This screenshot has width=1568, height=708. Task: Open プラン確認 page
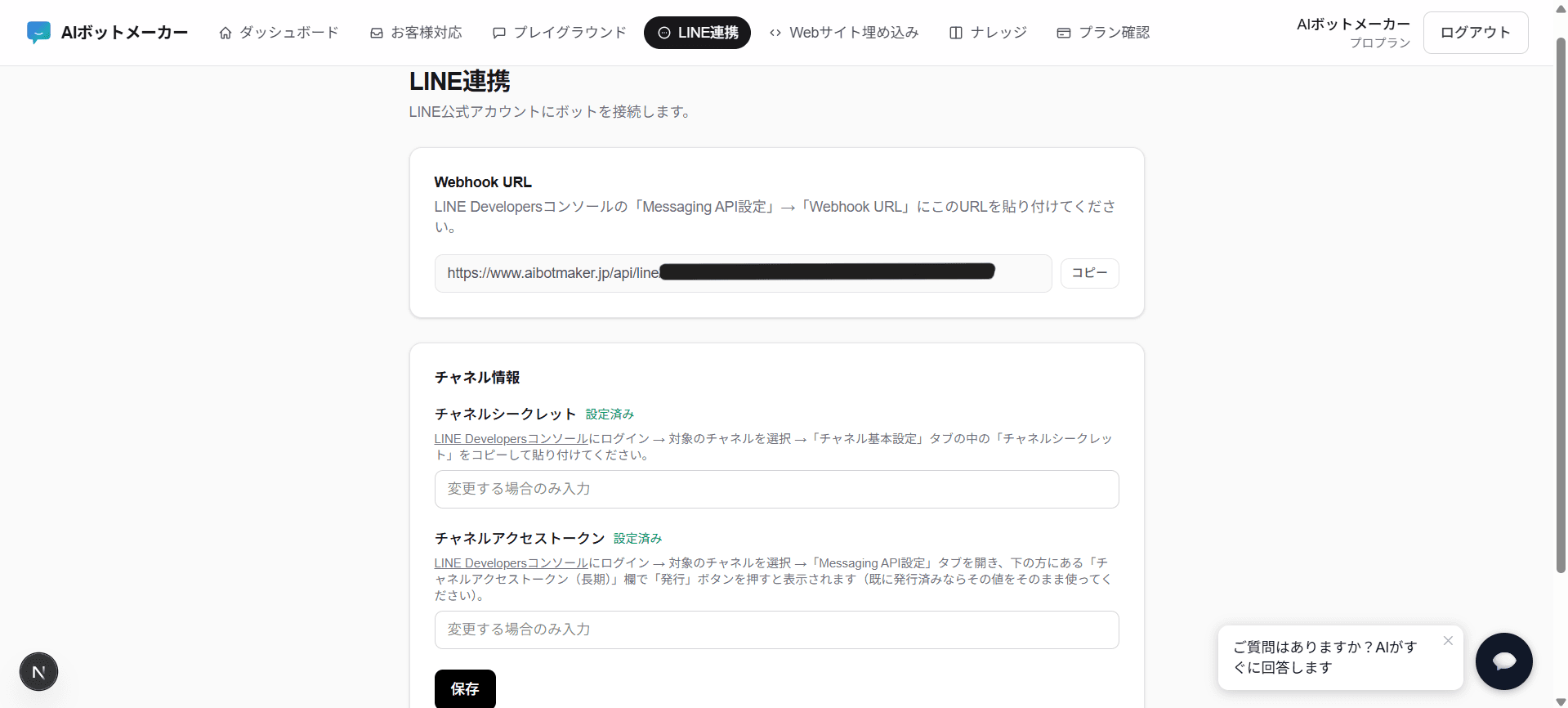[1103, 33]
